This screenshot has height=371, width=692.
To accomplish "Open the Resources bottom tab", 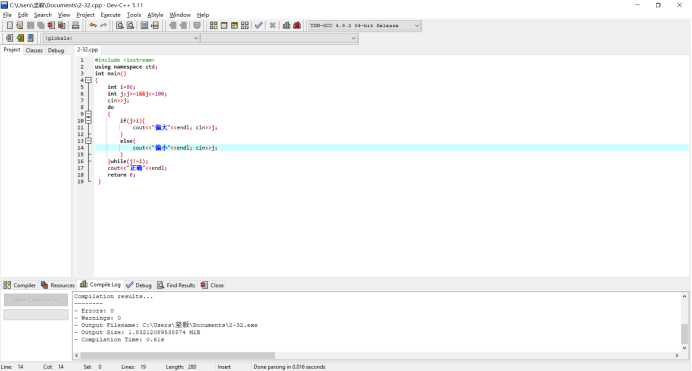I will pyautogui.click(x=58, y=285).
